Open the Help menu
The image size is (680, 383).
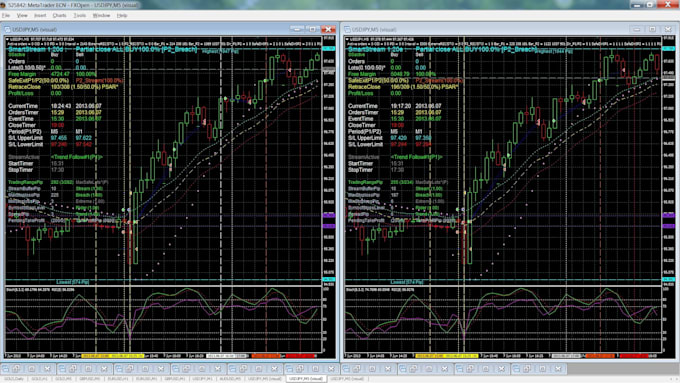pos(122,15)
